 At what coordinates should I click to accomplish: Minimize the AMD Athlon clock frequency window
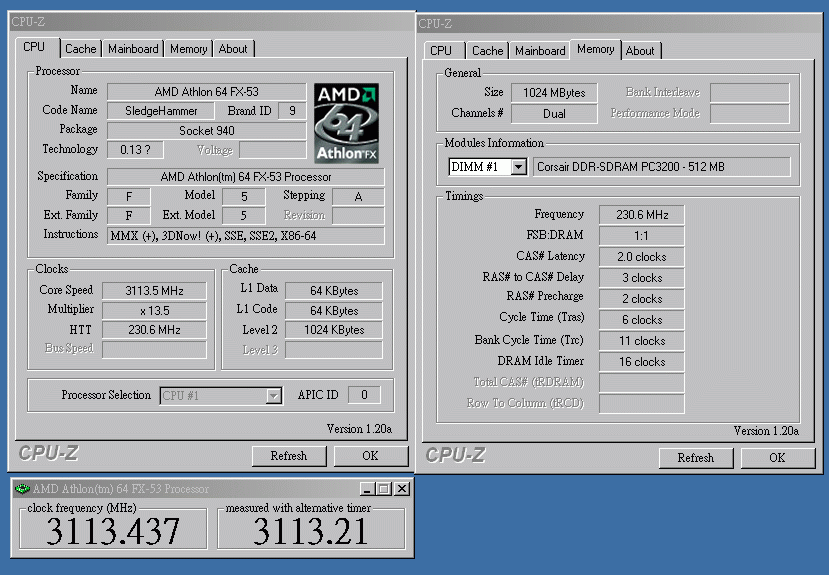pos(367,489)
